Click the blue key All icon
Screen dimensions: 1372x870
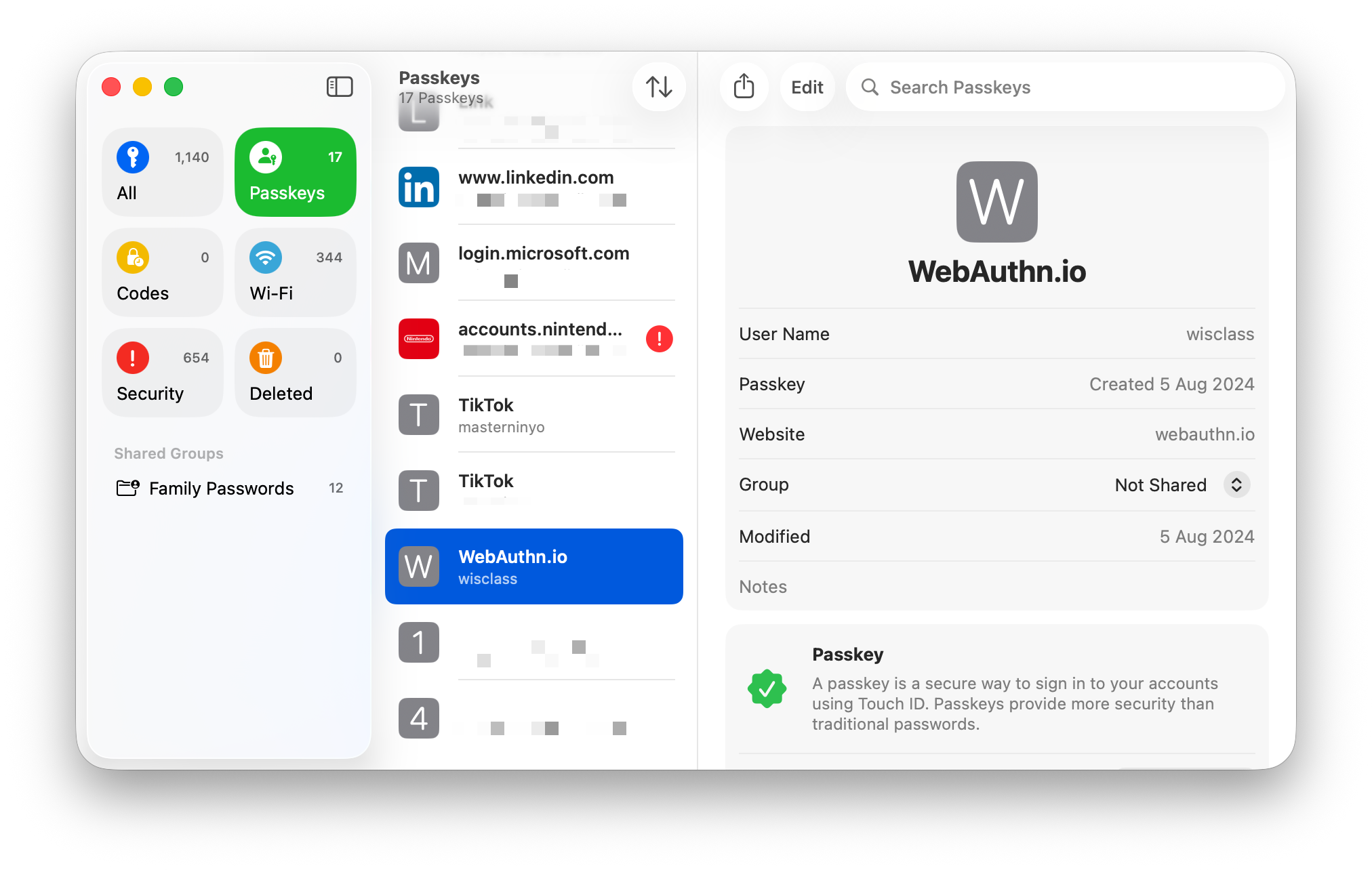(133, 157)
